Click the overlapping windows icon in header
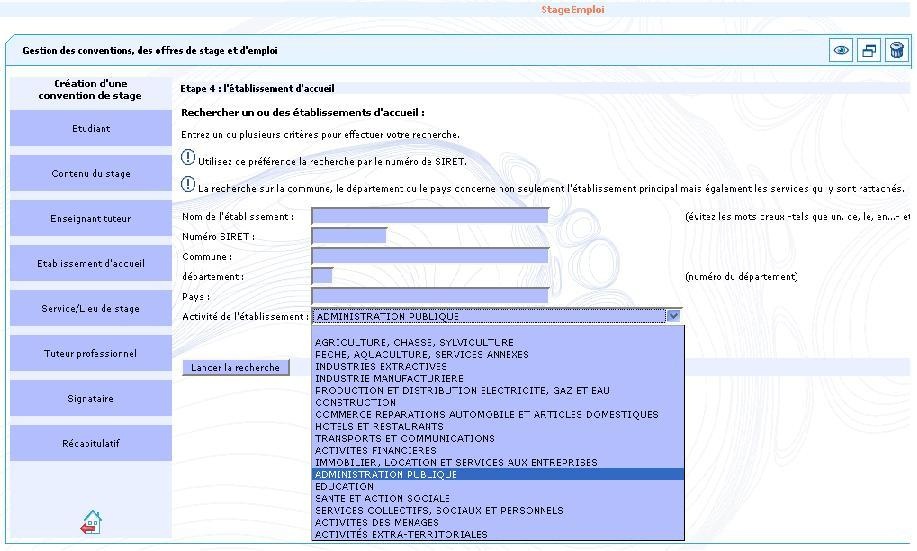The height and width of the screenshot is (551, 917). [869, 51]
